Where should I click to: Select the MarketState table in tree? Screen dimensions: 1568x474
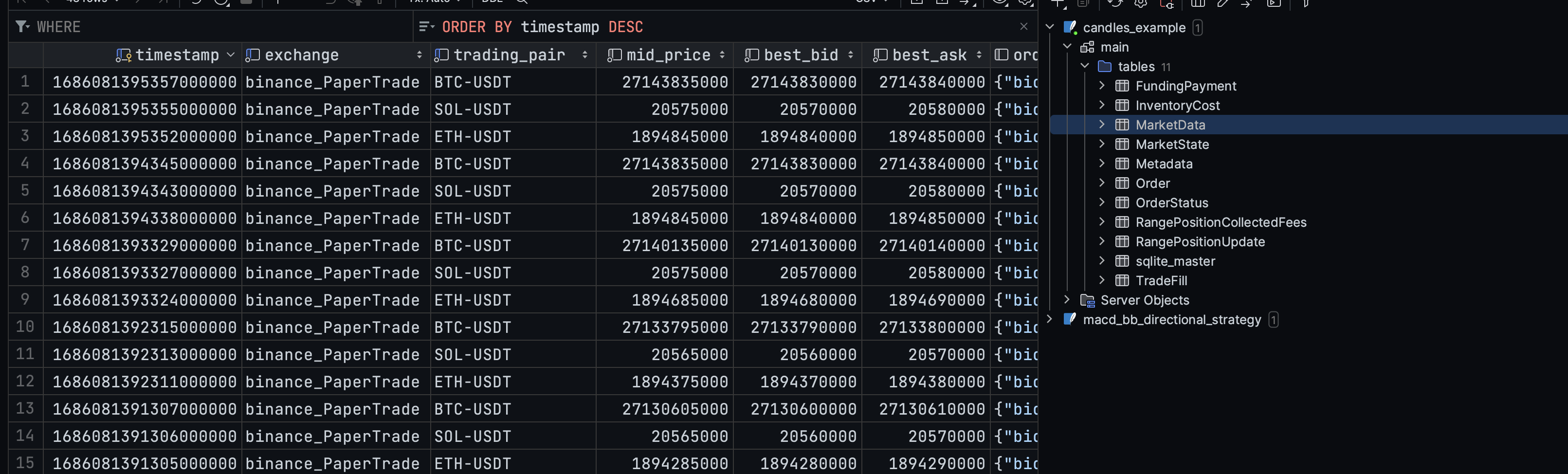pyautogui.click(x=1172, y=144)
